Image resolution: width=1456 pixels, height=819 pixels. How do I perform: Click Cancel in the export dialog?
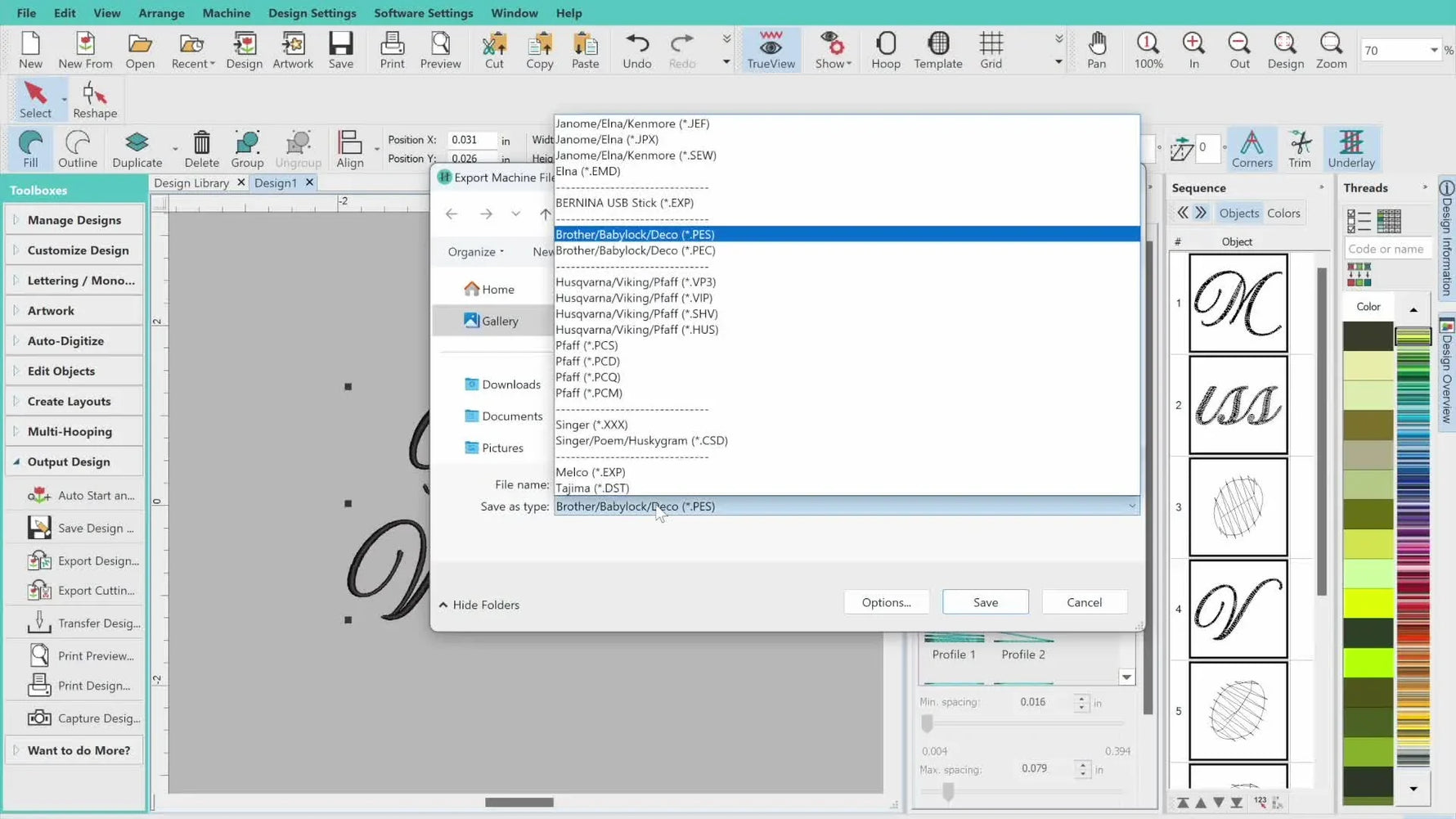1084,602
